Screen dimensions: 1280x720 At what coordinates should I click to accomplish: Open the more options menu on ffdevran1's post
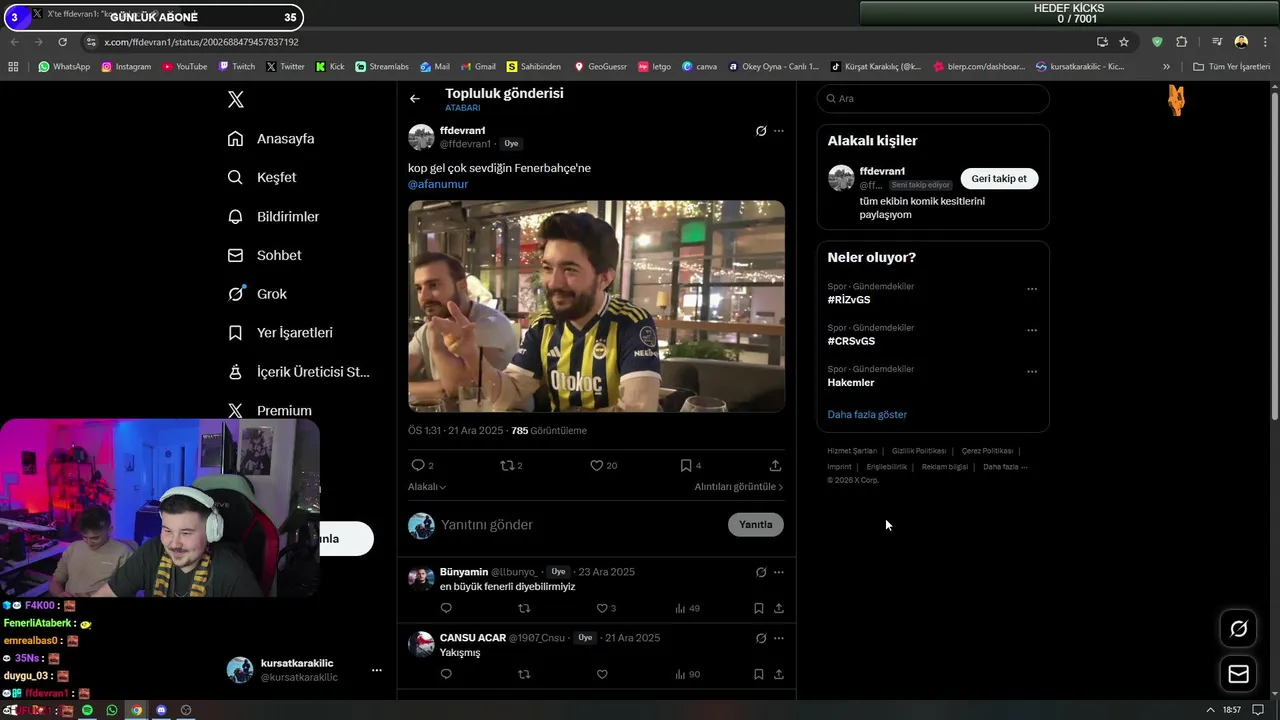tap(779, 131)
